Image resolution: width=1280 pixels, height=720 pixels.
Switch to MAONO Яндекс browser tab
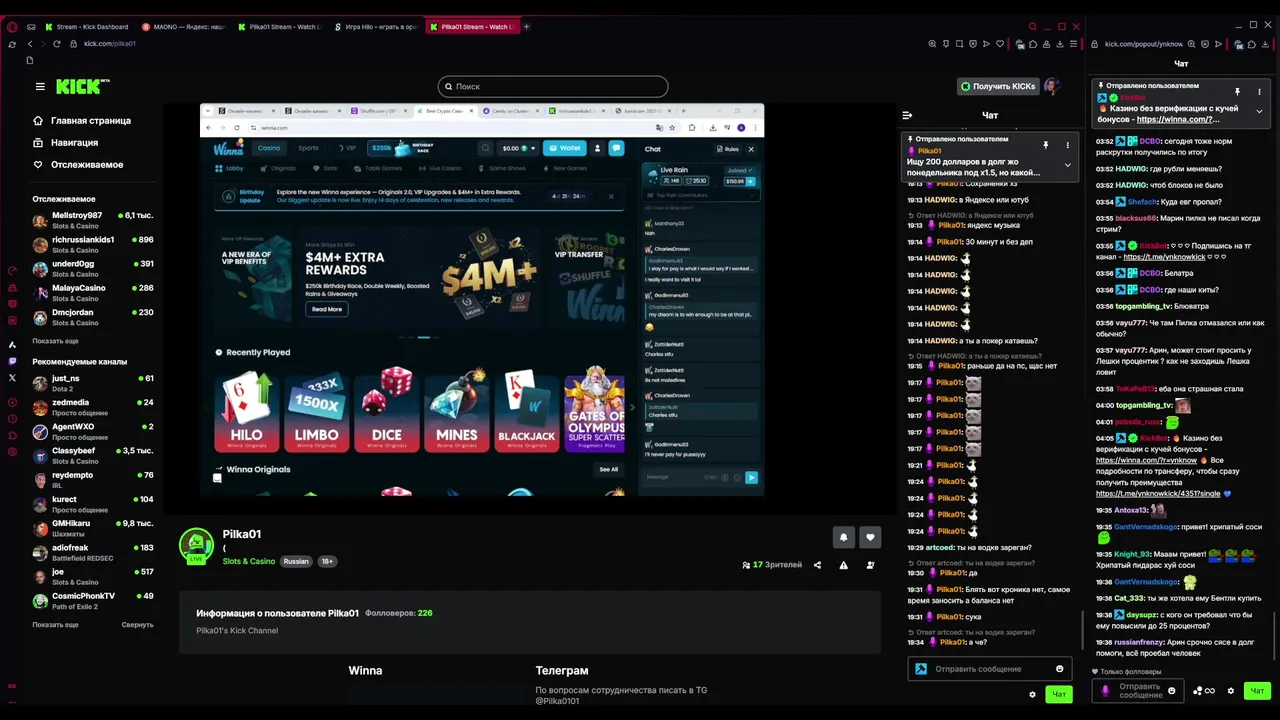click(x=184, y=27)
